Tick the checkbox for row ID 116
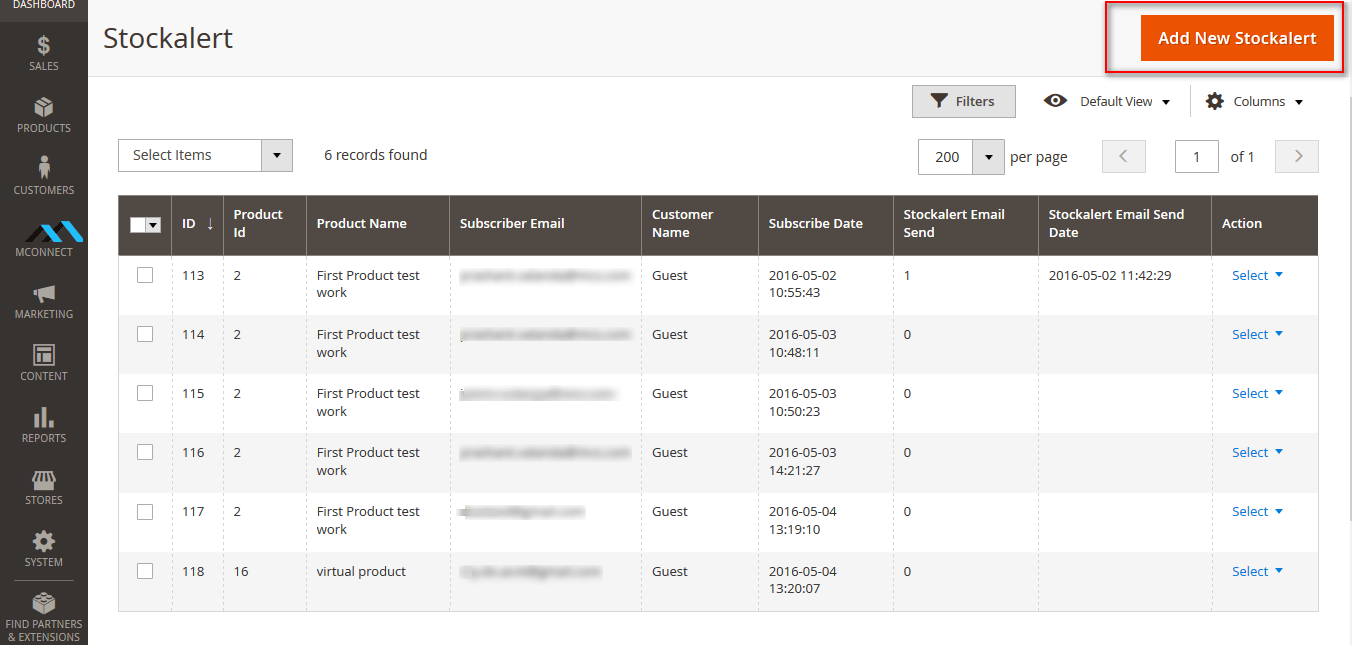This screenshot has width=1352, height=645. pos(145,452)
